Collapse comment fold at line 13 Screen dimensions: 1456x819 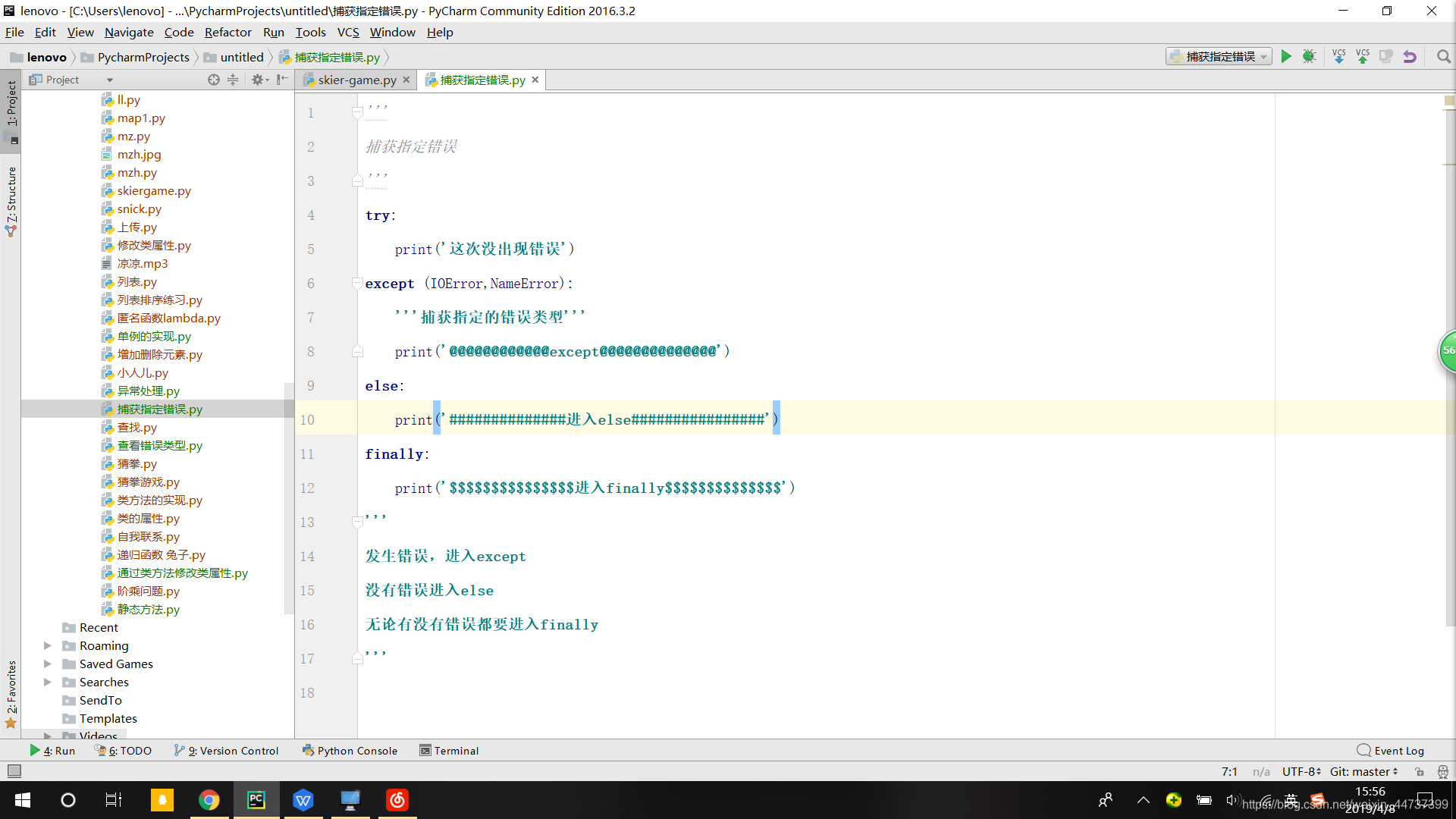pyautogui.click(x=357, y=522)
